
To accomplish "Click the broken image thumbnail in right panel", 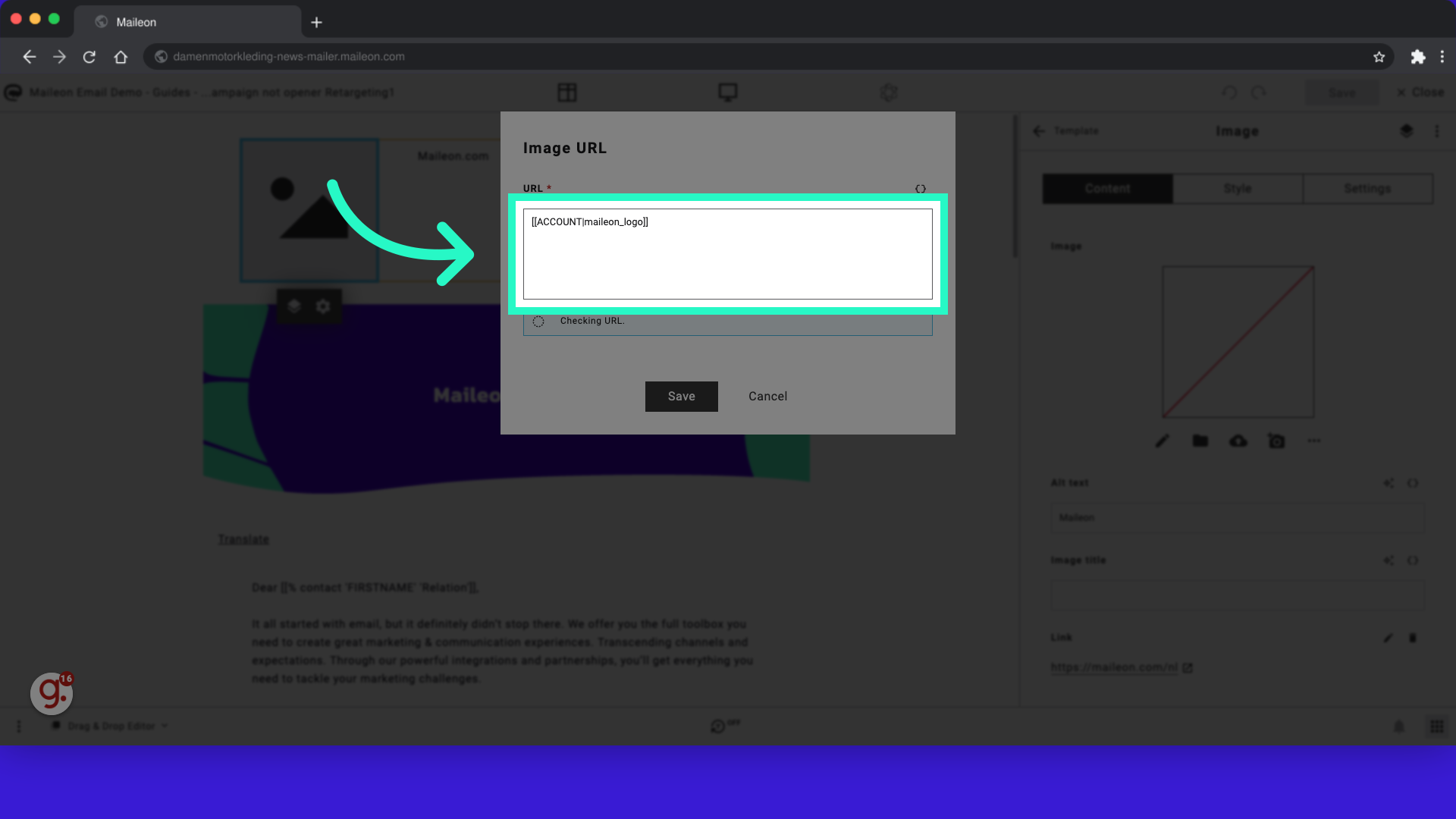I will click(1237, 341).
